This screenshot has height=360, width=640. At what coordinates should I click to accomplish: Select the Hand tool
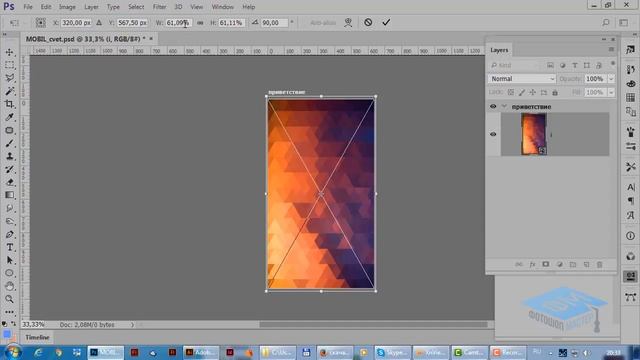9,286
